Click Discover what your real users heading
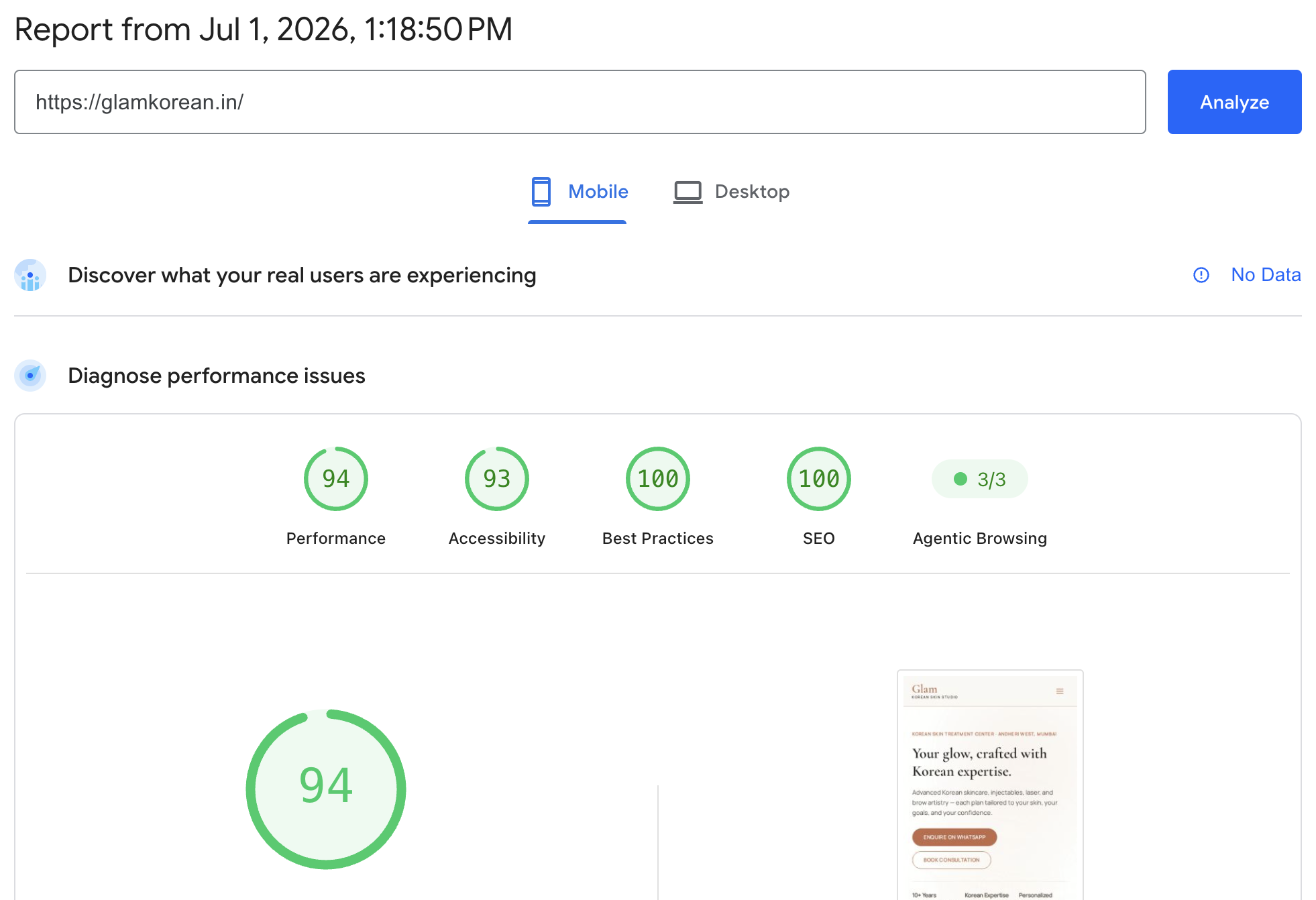Image resolution: width=1316 pixels, height=900 pixels. pyautogui.click(x=302, y=275)
